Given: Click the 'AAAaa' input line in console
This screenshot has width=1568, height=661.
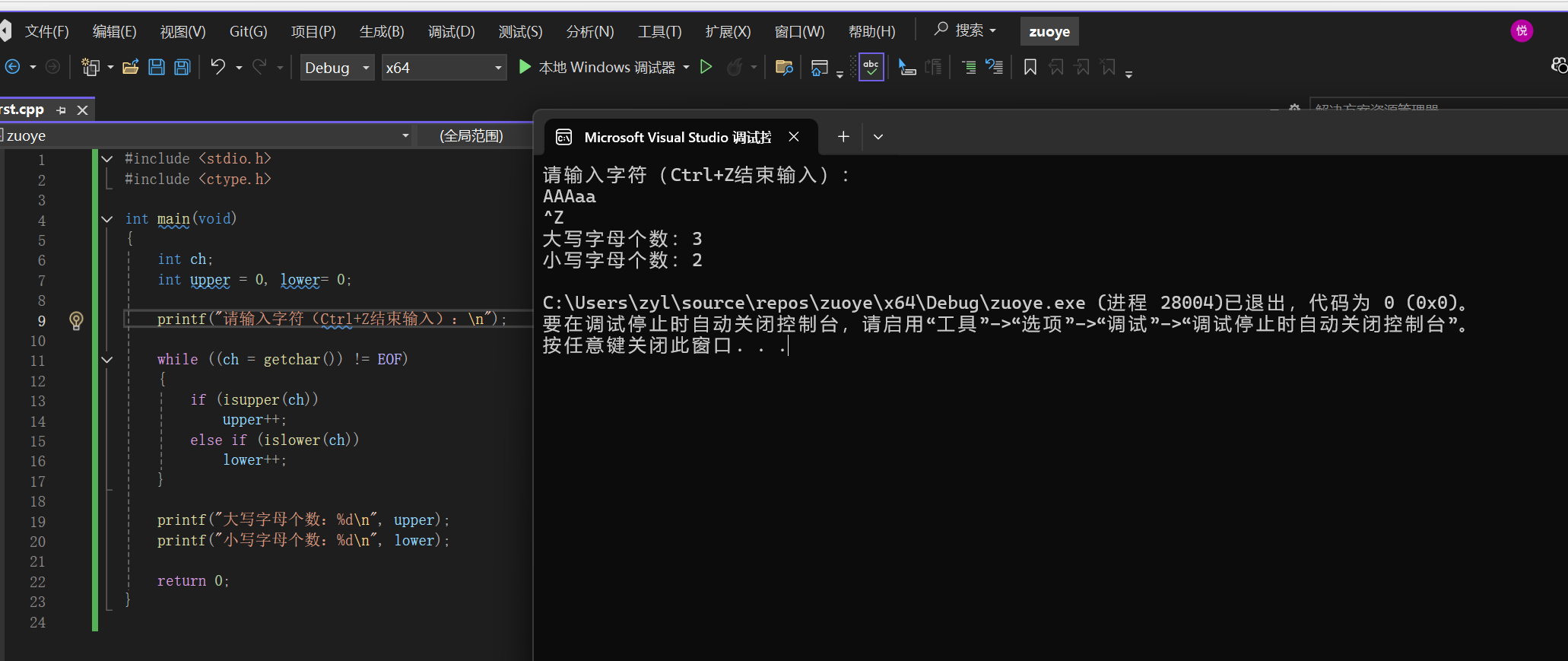Looking at the screenshot, I should tap(569, 196).
